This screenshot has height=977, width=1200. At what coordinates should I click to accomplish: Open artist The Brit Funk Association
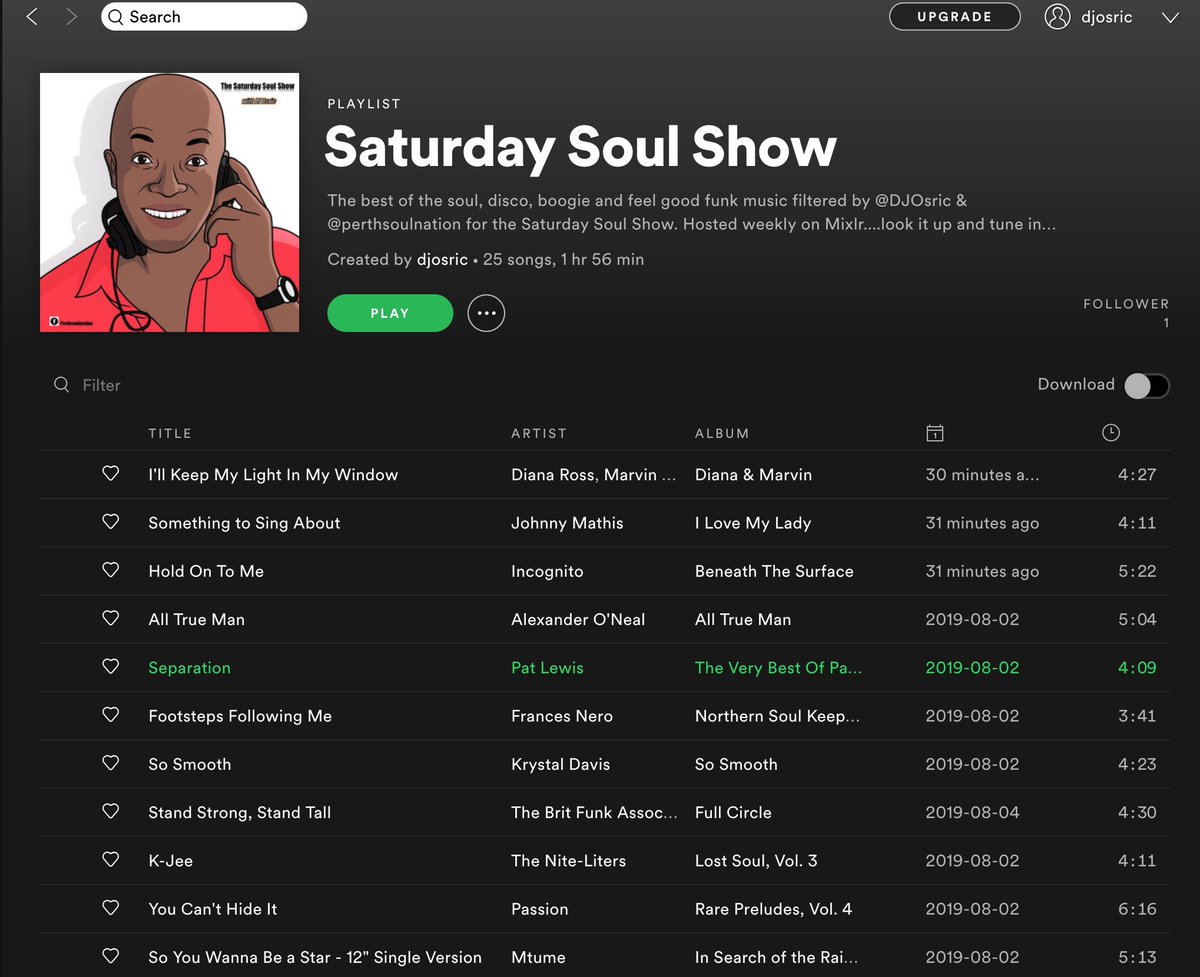(x=594, y=812)
